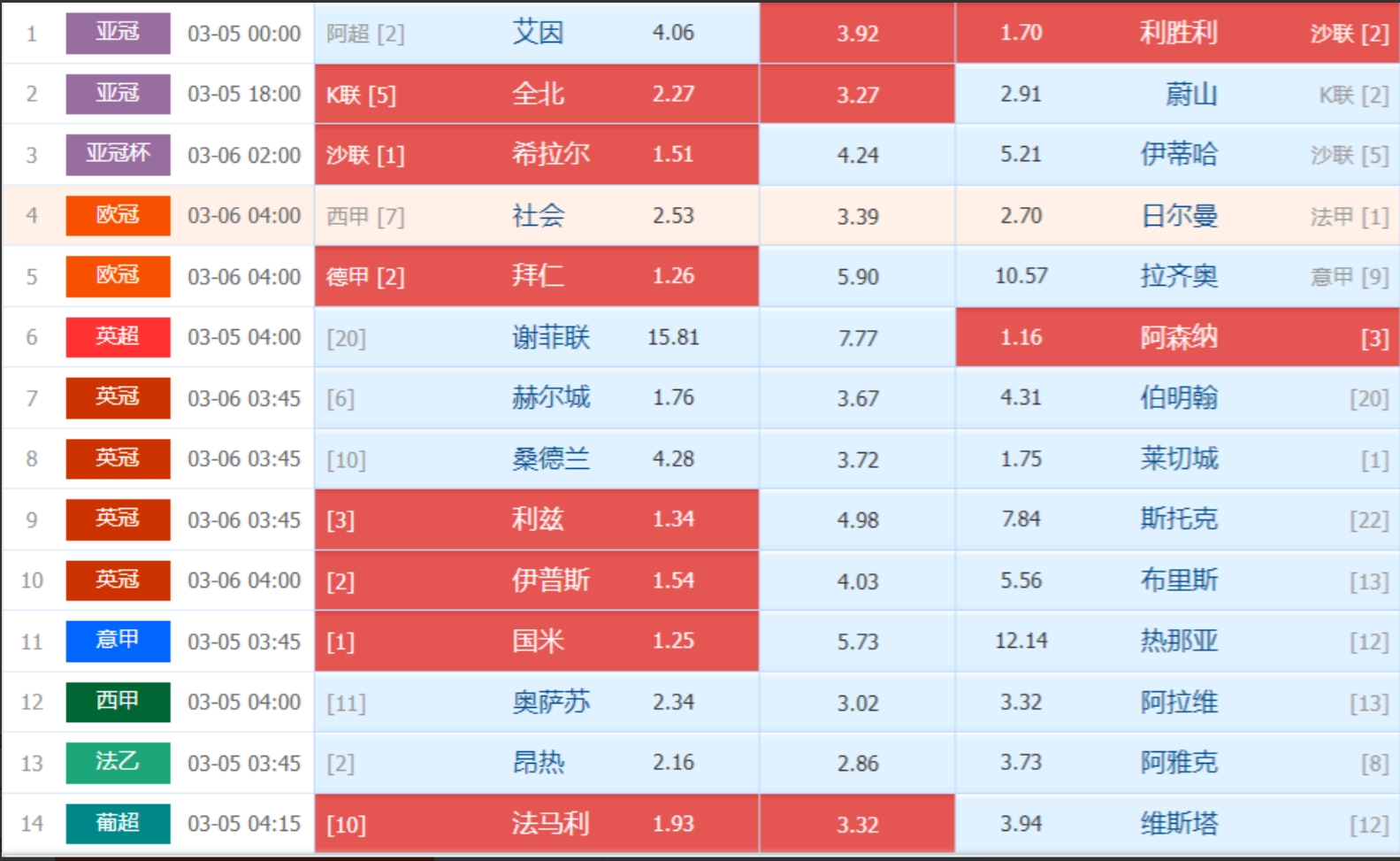Pick draw odds 4.24 for 希拉尔 match

857,155
